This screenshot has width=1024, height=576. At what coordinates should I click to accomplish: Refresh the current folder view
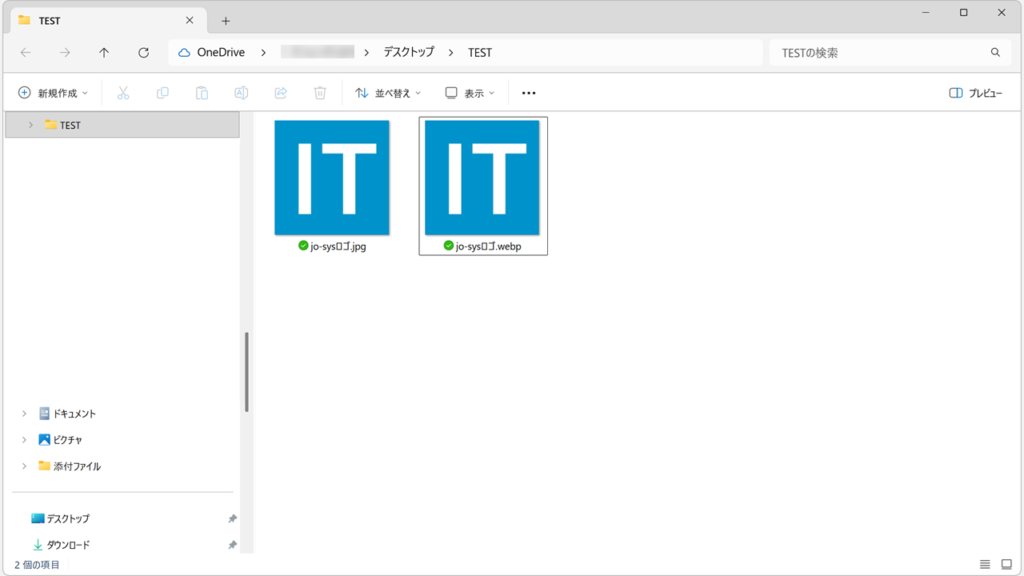(x=143, y=52)
